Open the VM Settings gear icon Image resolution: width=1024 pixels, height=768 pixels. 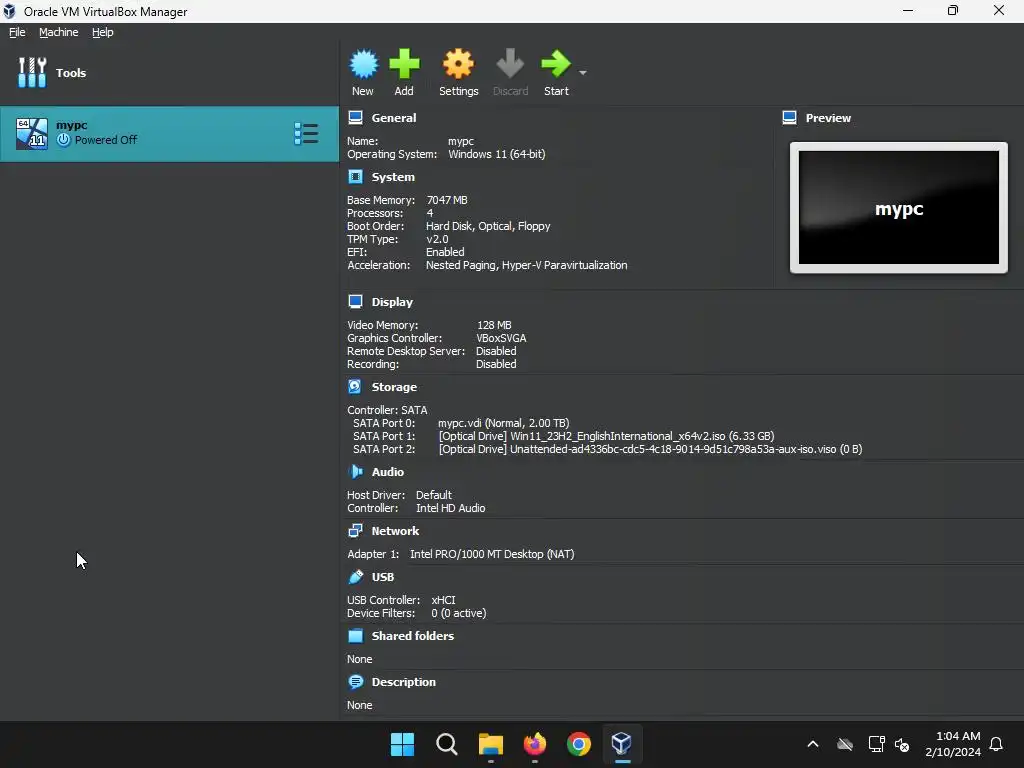(458, 64)
